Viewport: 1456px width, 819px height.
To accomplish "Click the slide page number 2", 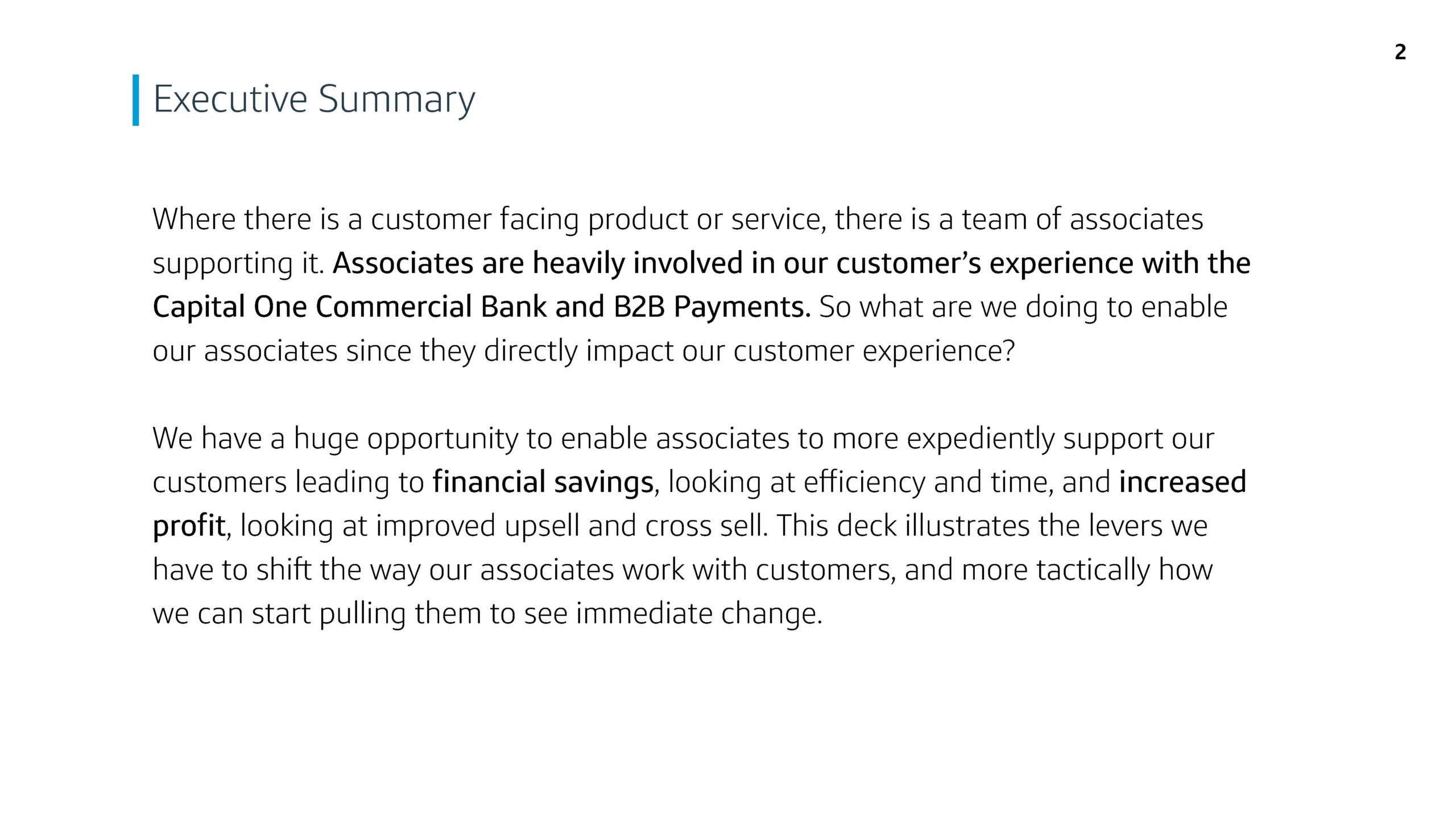I will pyautogui.click(x=1400, y=52).
